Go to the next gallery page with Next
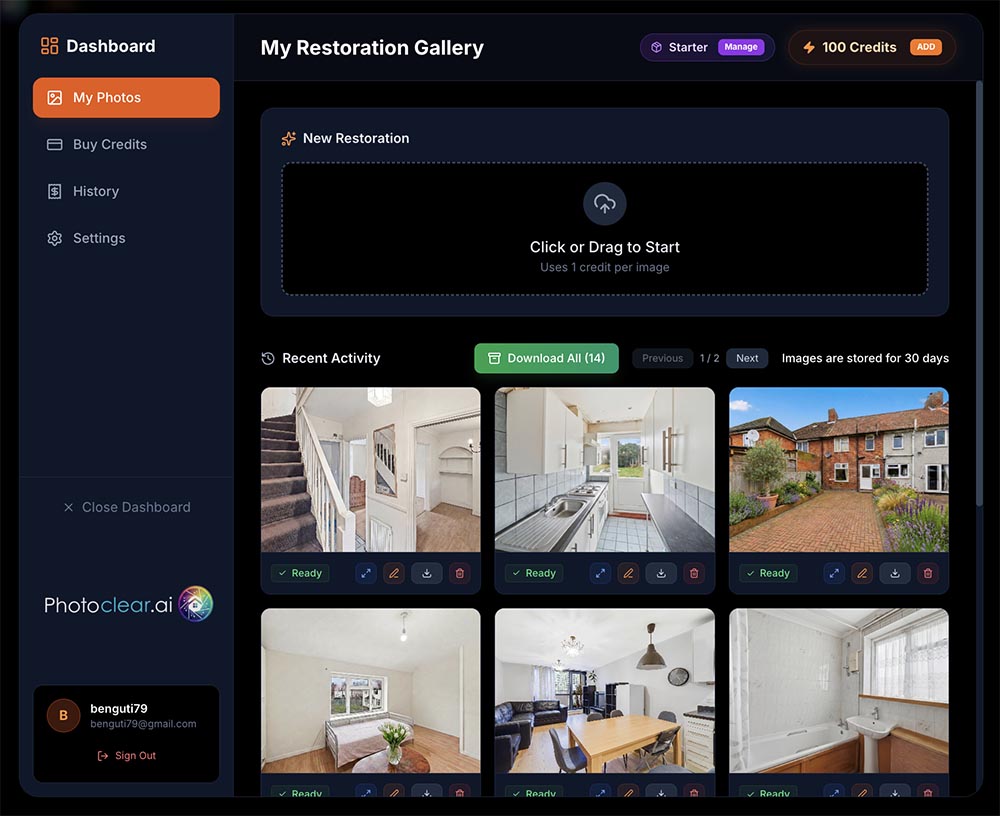Viewport: 1000px width, 816px height. [x=746, y=358]
